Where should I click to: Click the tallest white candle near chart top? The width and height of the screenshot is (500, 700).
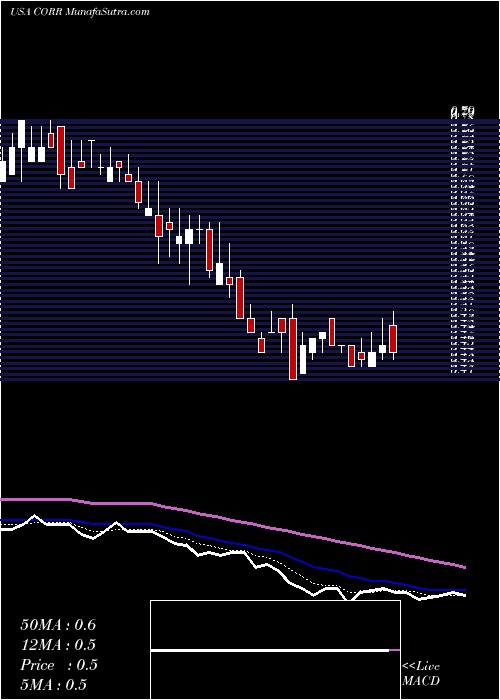21,134
